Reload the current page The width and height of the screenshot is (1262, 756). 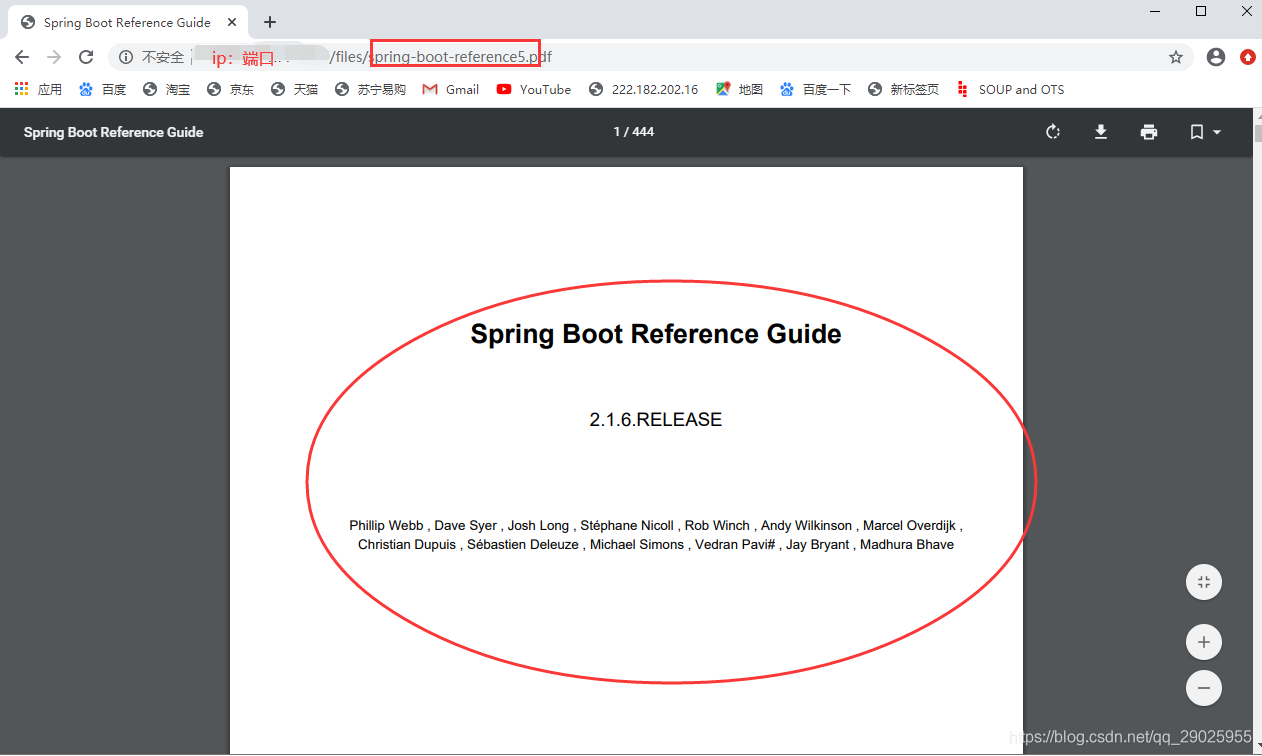[x=86, y=58]
